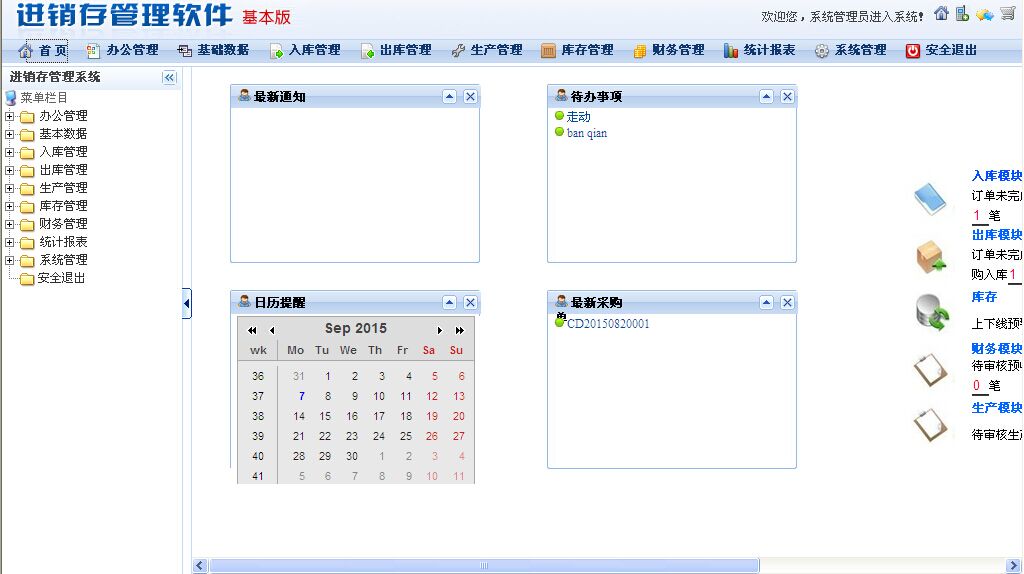The image size is (1024, 574).
Task: Collapse the 待办事项 panel
Action: pyautogui.click(x=766, y=97)
